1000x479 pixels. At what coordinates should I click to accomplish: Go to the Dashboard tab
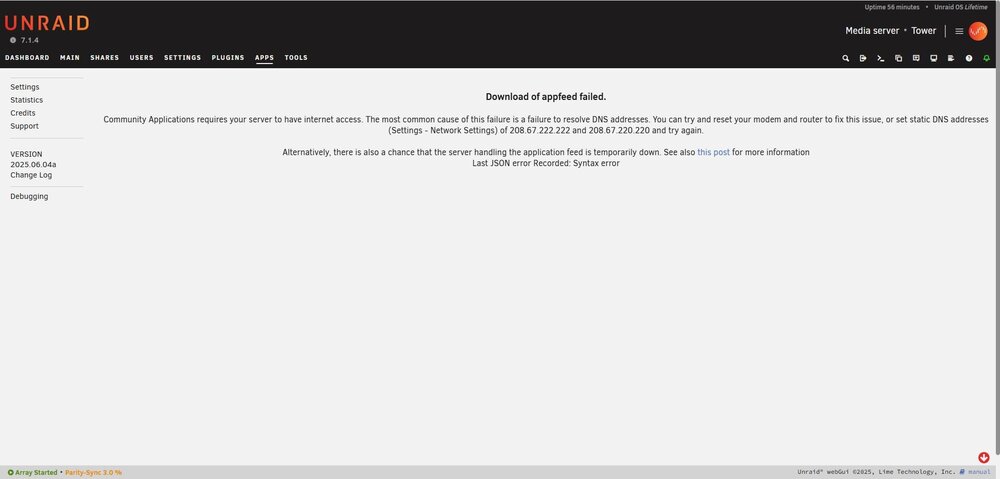27,57
